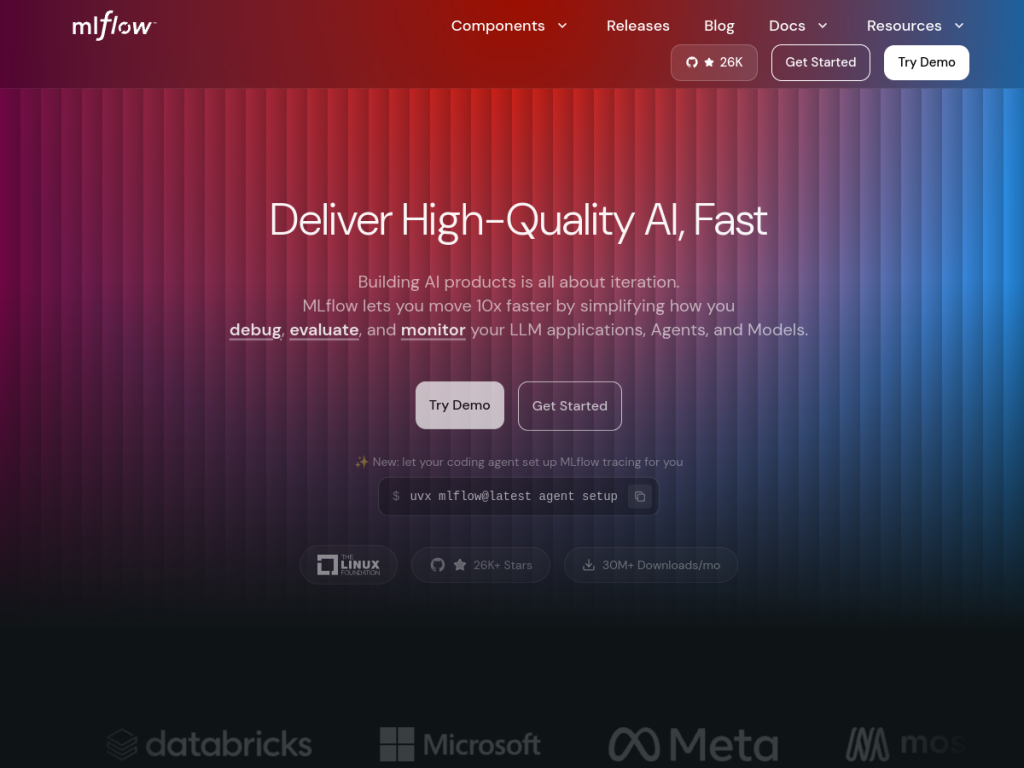Click the star icon next to 26K
The height and width of the screenshot is (768, 1024).
pyautogui.click(x=709, y=63)
